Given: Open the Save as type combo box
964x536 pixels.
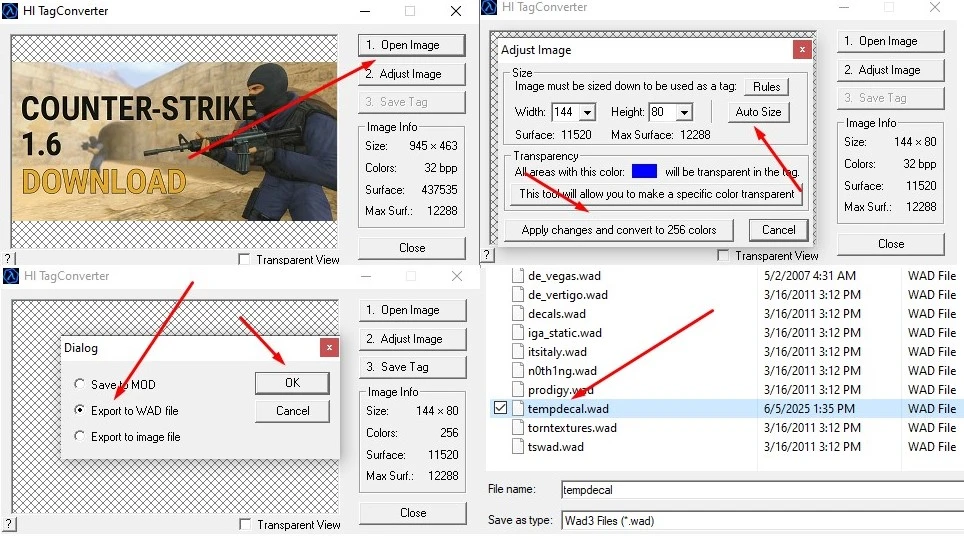Looking at the screenshot, I should (762, 521).
